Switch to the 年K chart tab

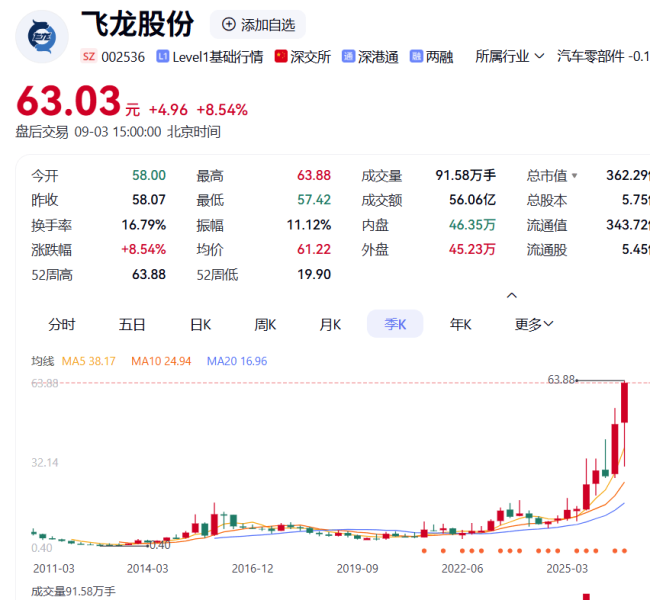tap(461, 324)
